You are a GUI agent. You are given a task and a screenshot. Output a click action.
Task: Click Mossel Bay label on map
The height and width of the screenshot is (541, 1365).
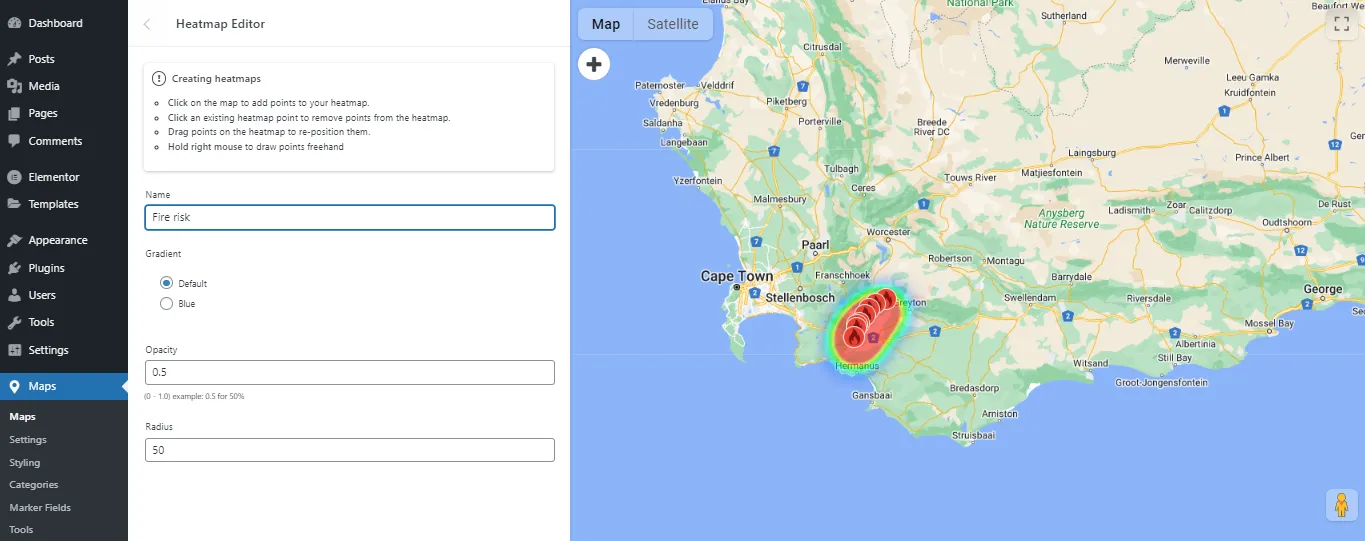point(1269,324)
